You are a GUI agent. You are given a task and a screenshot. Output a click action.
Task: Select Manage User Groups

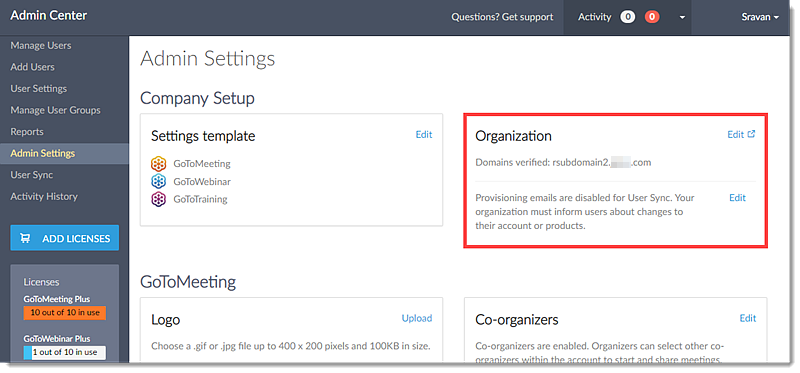(x=55, y=110)
